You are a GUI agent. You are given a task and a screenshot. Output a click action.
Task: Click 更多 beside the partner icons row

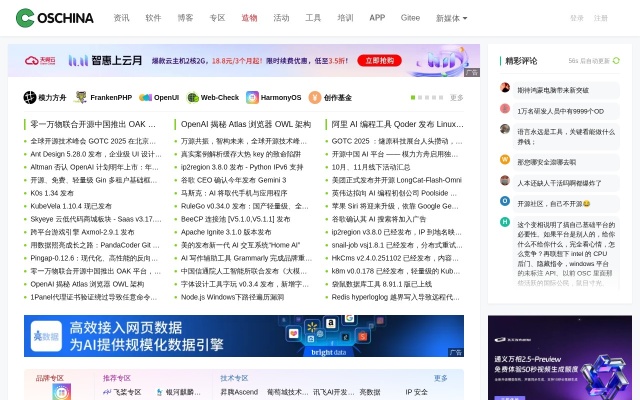(456, 98)
